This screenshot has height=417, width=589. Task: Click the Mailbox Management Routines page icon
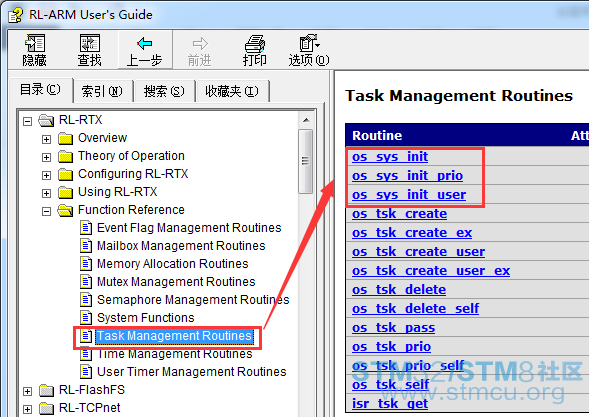[86, 246]
